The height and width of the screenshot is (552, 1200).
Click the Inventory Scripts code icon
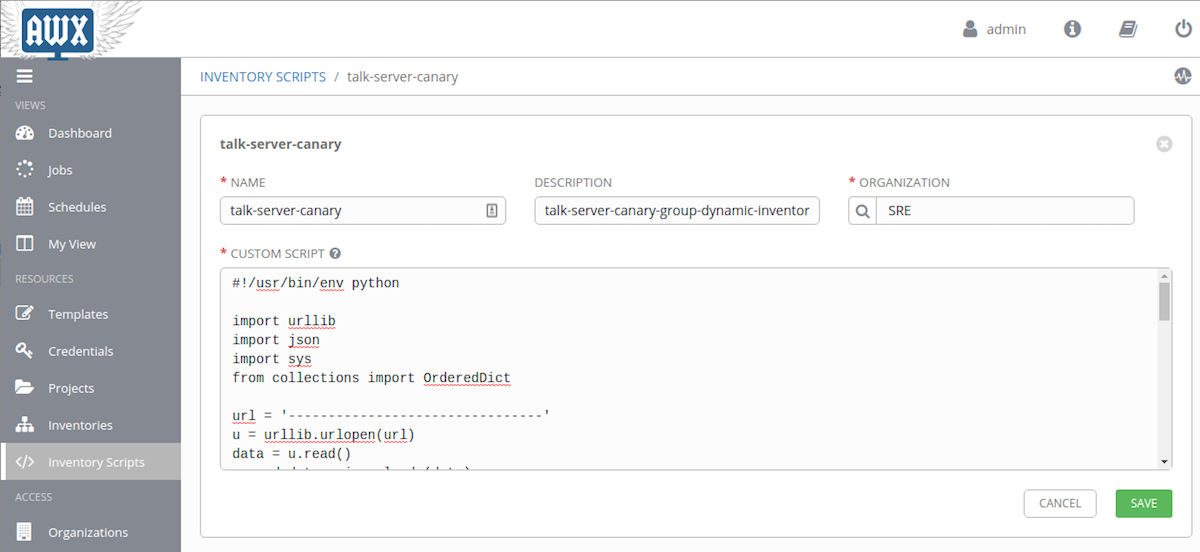coord(25,462)
